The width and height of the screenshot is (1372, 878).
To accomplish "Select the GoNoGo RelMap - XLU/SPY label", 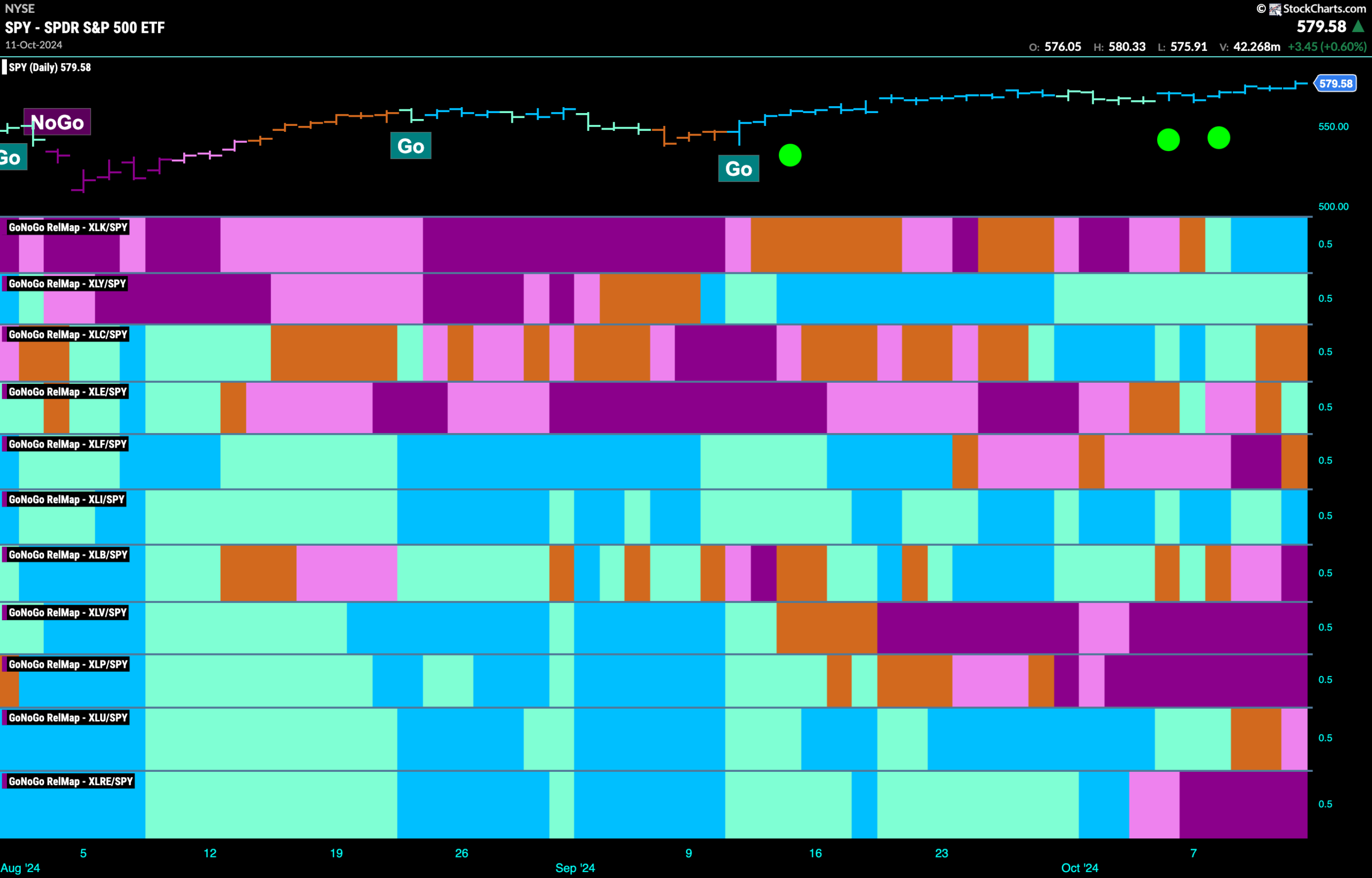I will point(68,718).
